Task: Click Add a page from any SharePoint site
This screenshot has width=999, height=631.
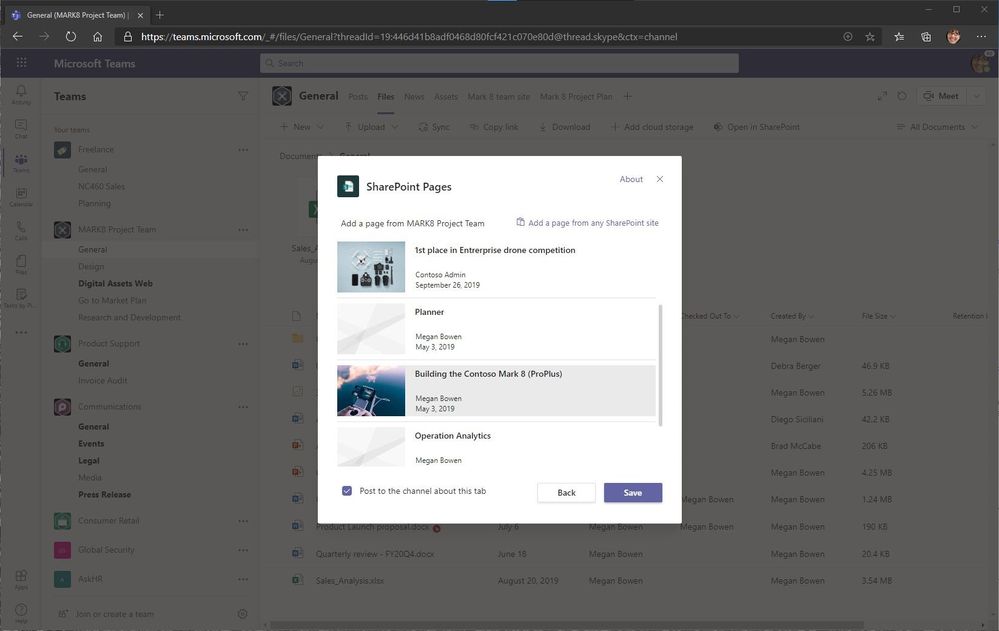Action: (x=587, y=222)
